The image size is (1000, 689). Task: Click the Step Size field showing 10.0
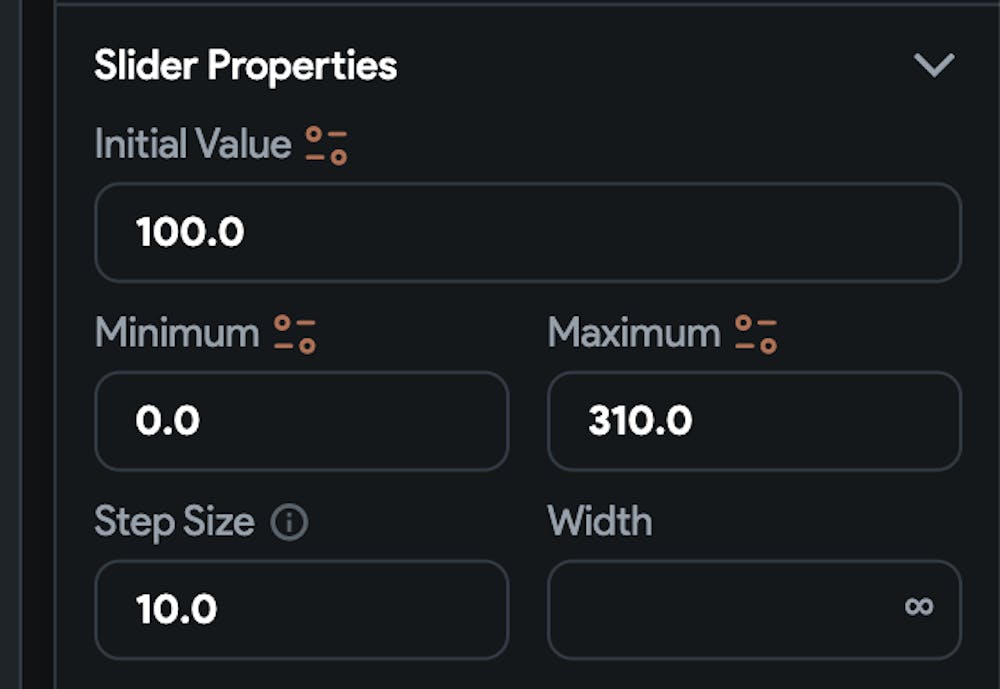click(x=301, y=609)
